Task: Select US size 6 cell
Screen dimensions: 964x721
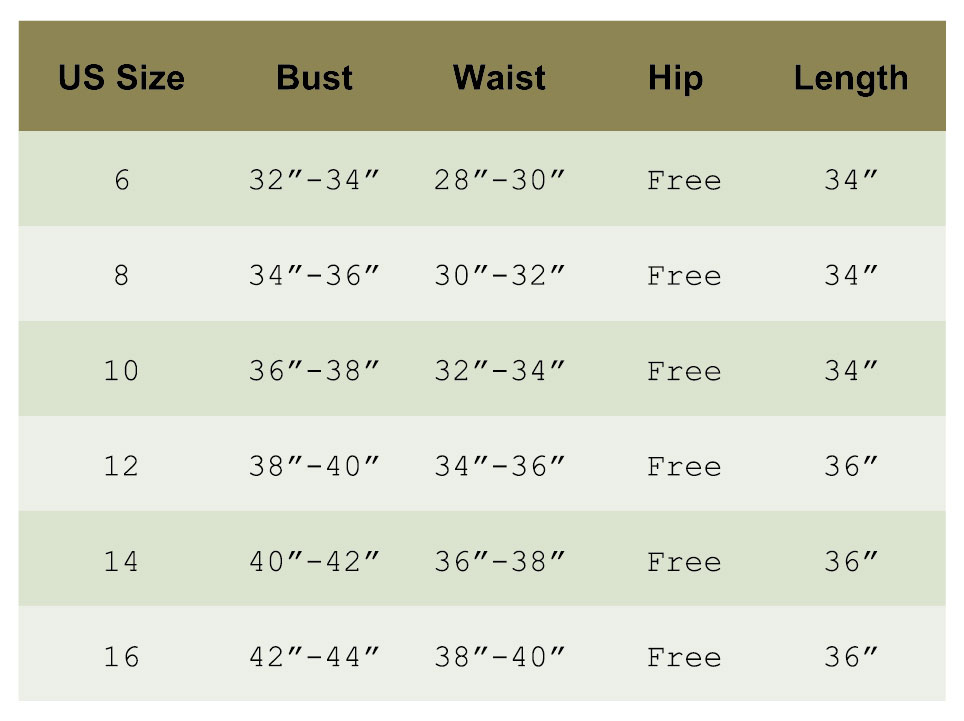Action: 121,181
